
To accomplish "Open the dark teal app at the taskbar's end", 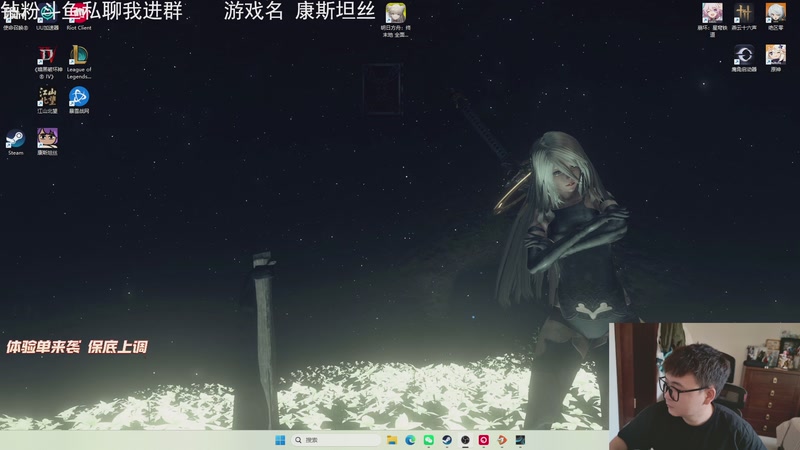I will [520, 440].
